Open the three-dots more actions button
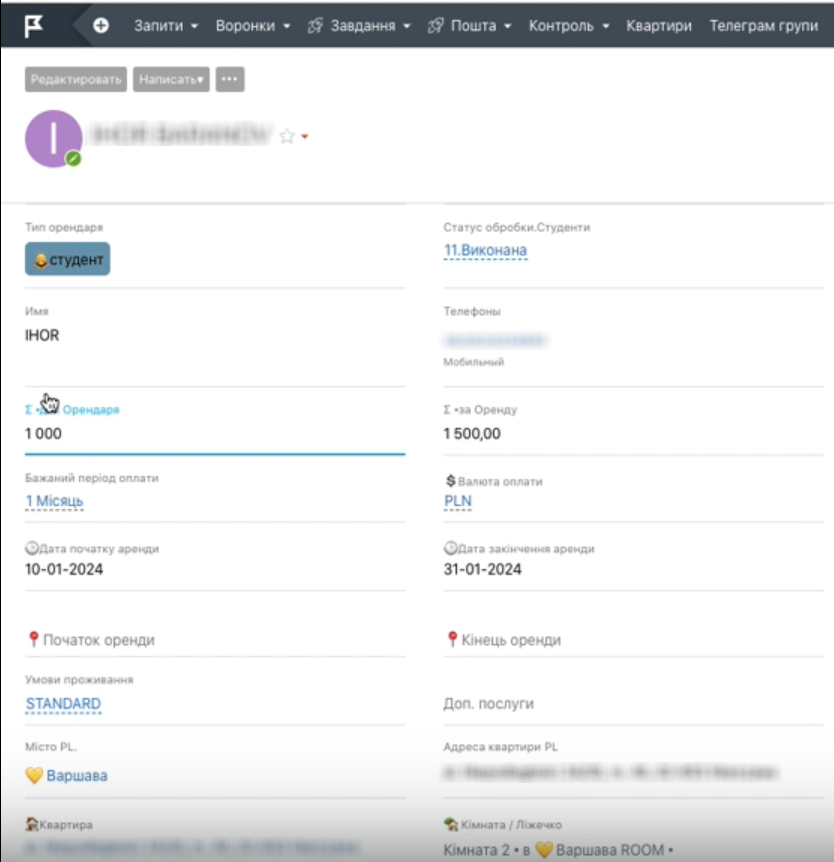Screen dimensions: 834x862 [x=230, y=79]
